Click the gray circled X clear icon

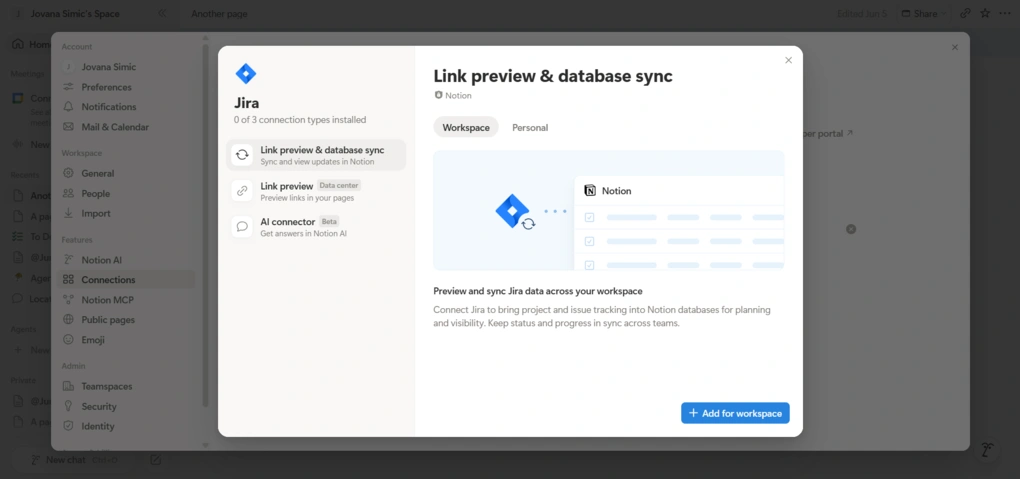point(851,229)
